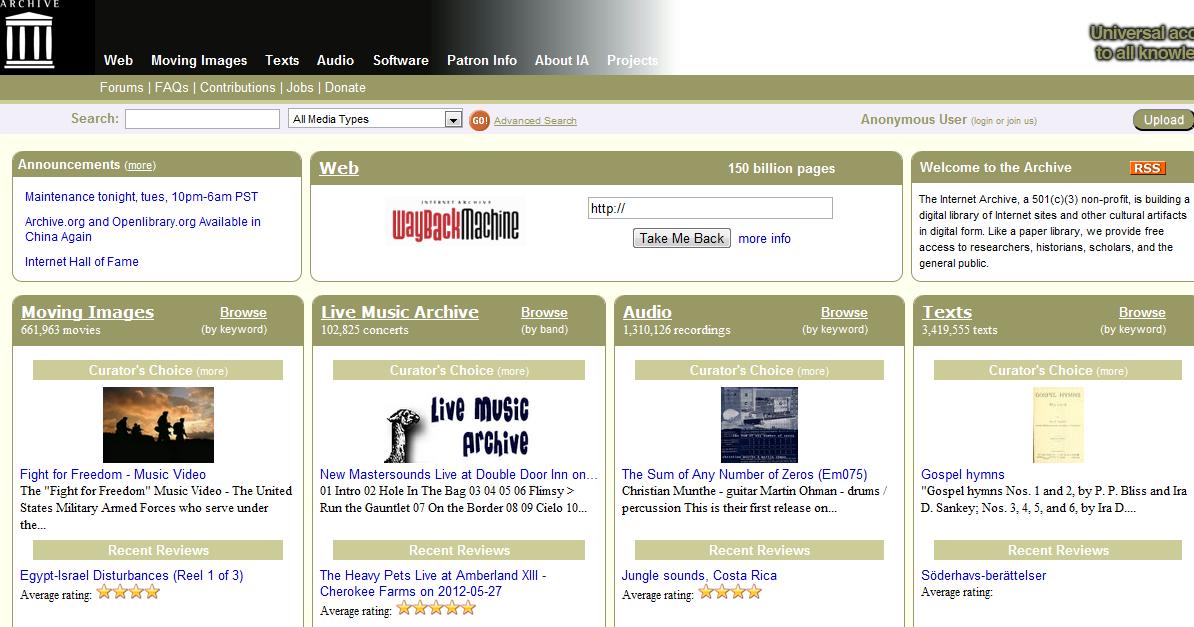Select Texts in the top navigation
This screenshot has width=1194, height=627.
point(282,60)
